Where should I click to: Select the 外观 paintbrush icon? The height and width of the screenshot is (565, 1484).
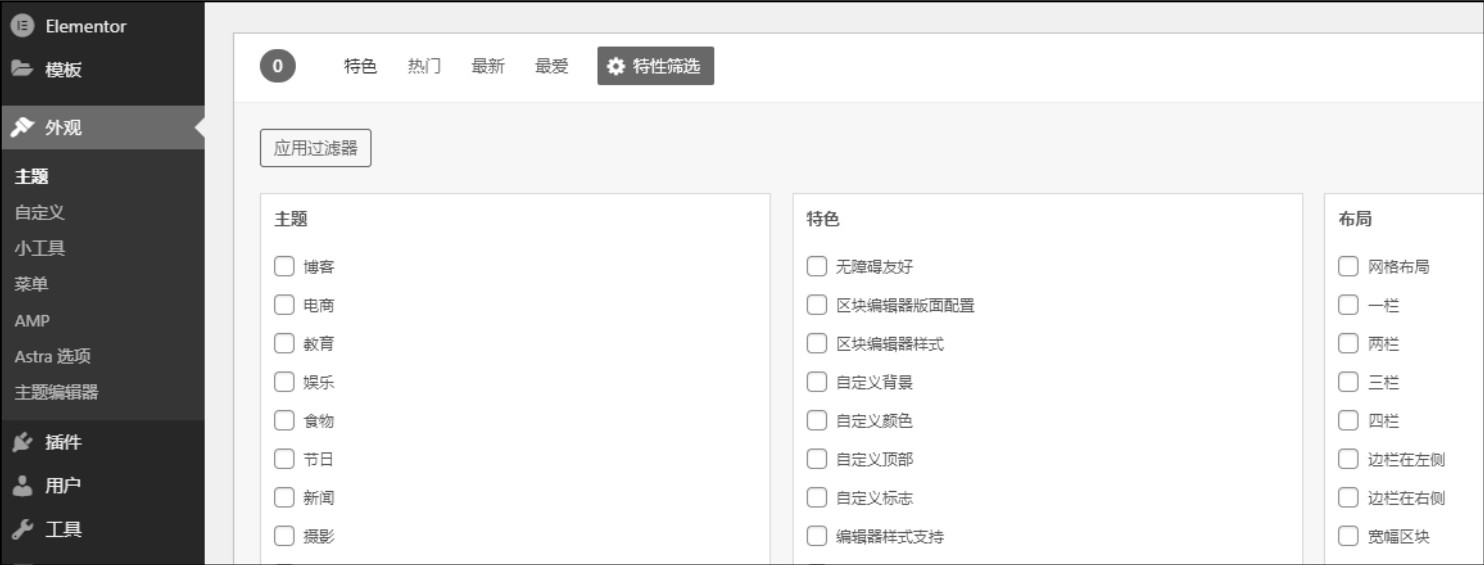tap(22, 127)
